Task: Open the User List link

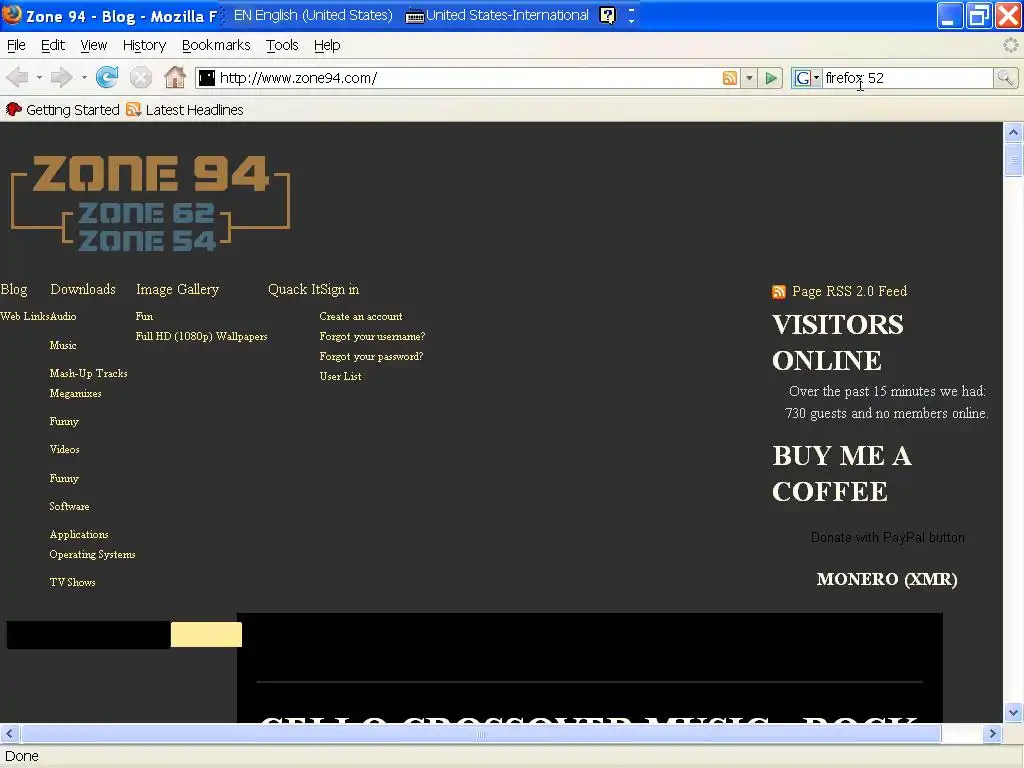Action: [340, 377]
